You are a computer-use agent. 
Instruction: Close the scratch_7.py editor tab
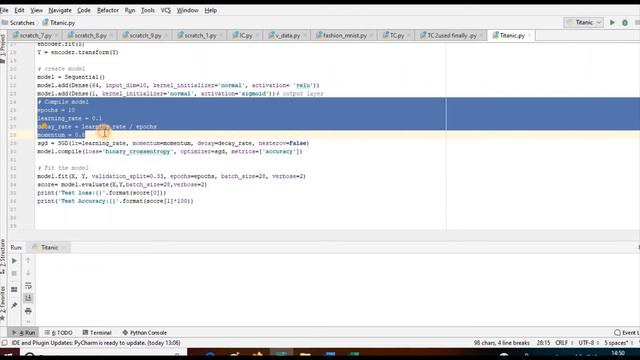pyautogui.click(x=56, y=36)
